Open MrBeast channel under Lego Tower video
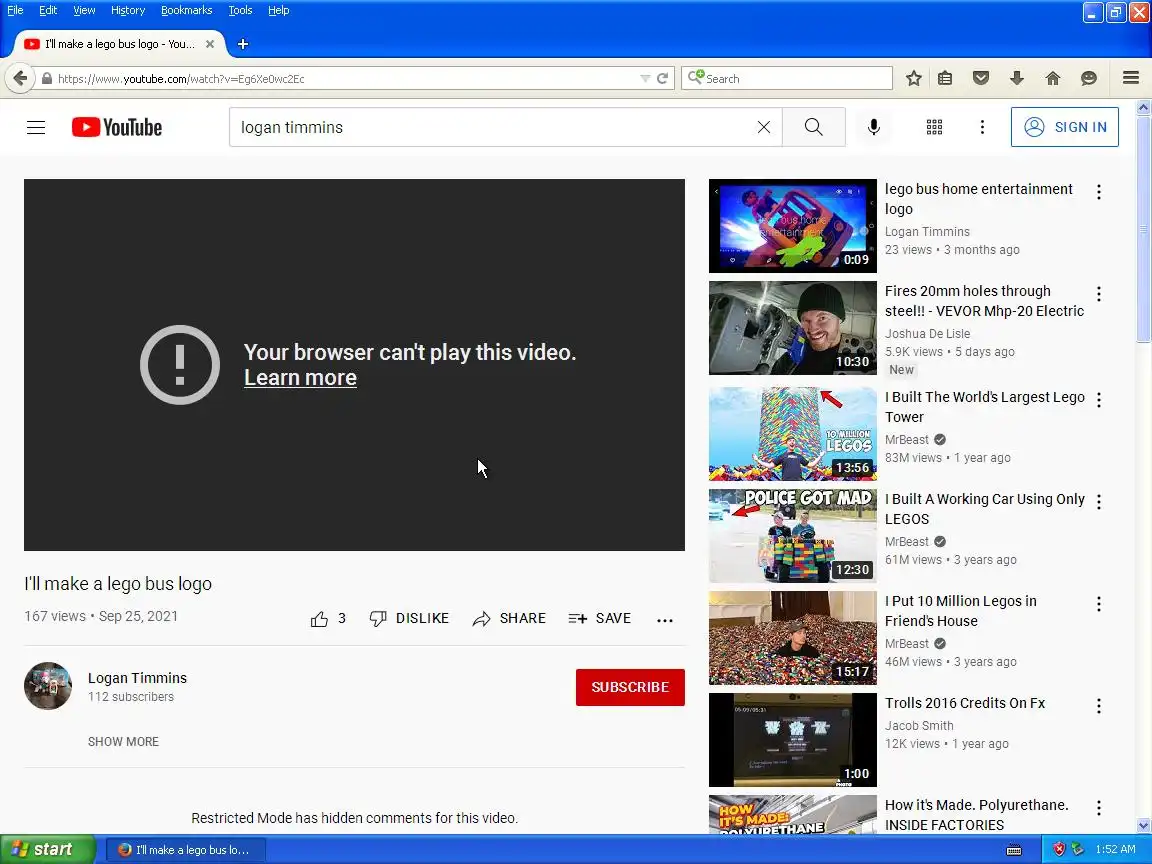 [907, 439]
